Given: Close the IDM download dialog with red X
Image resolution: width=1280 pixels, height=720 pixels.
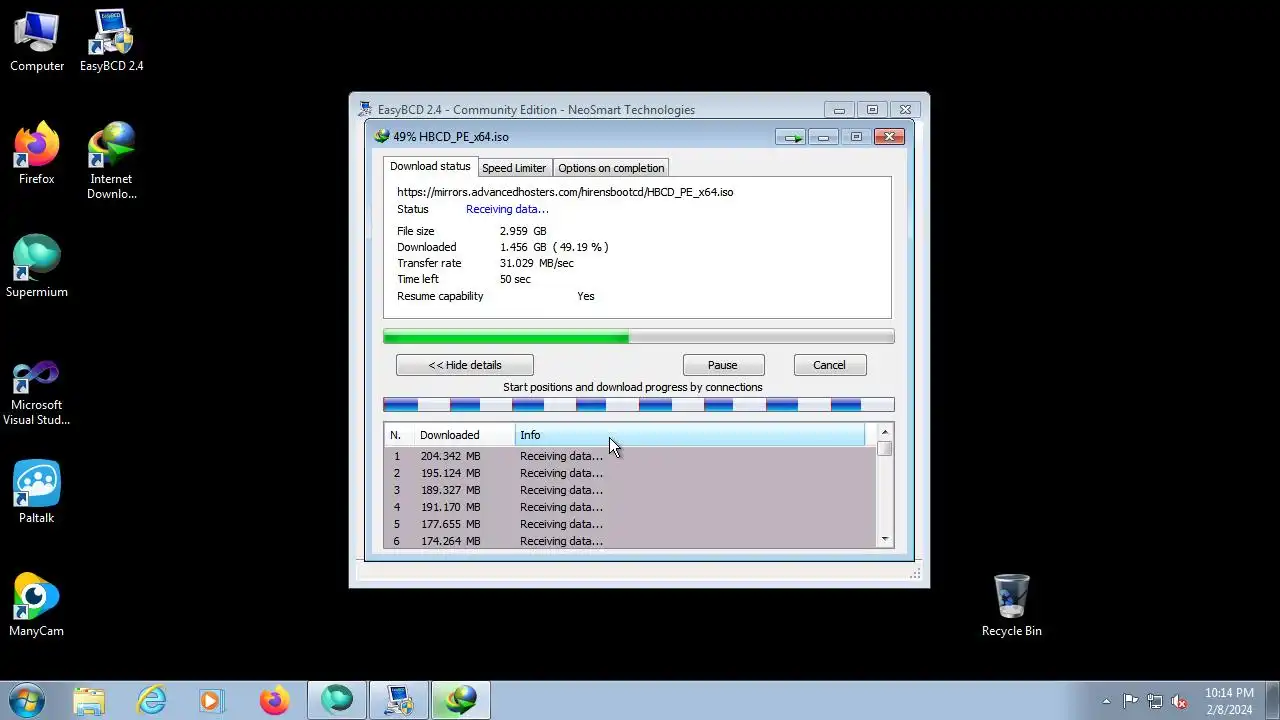Looking at the screenshot, I should (889, 137).
